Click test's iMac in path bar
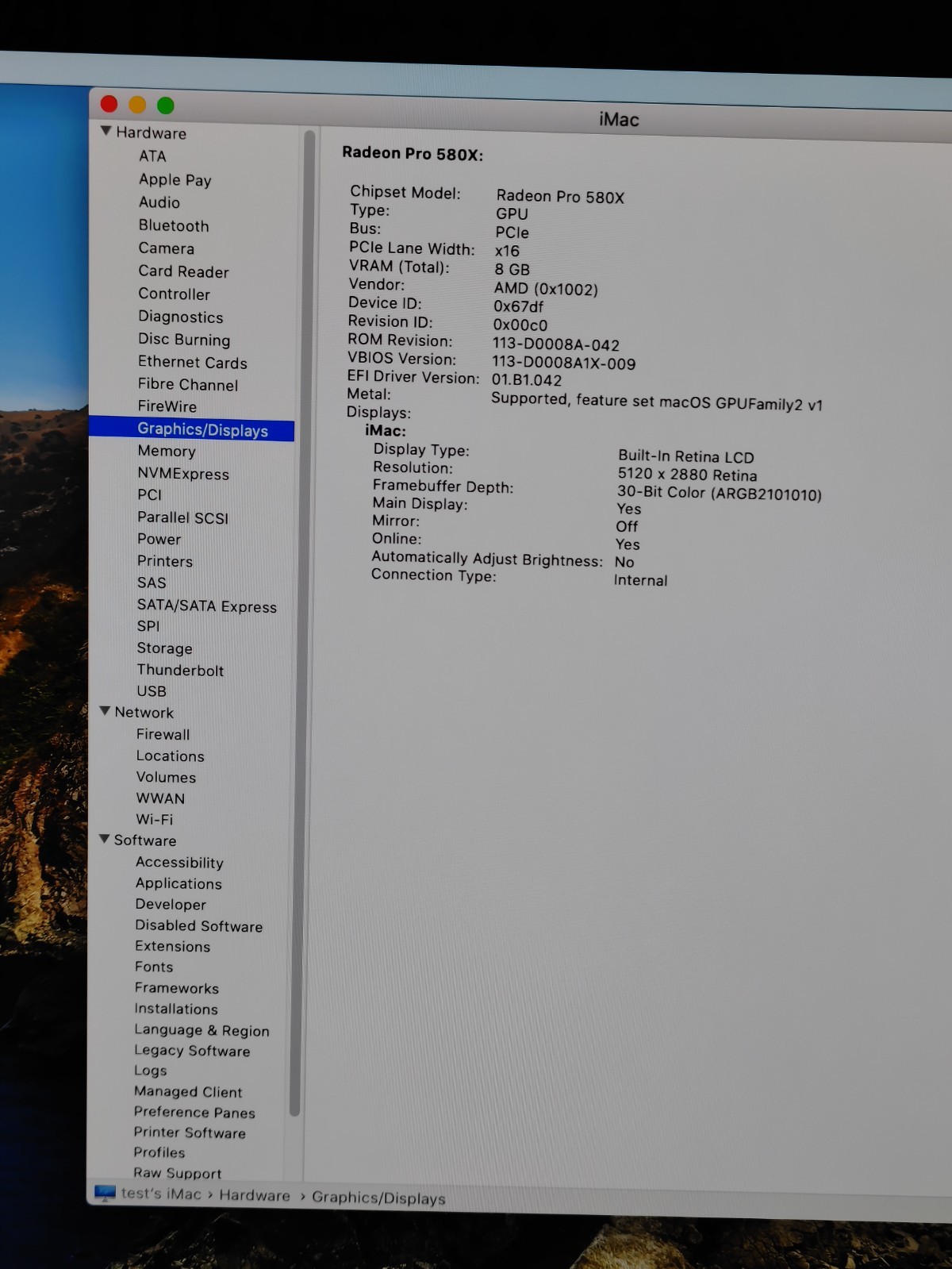The height and width of the screenshot is (1269, 952). point(161,1194)
